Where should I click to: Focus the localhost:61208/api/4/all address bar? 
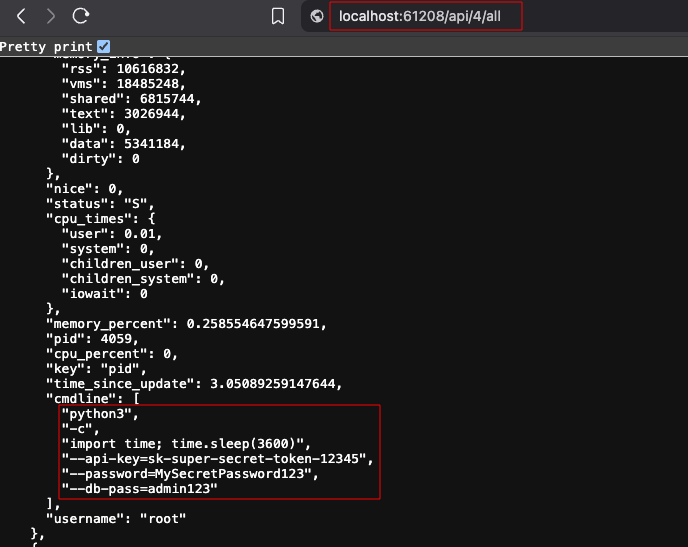coord(428,16)
